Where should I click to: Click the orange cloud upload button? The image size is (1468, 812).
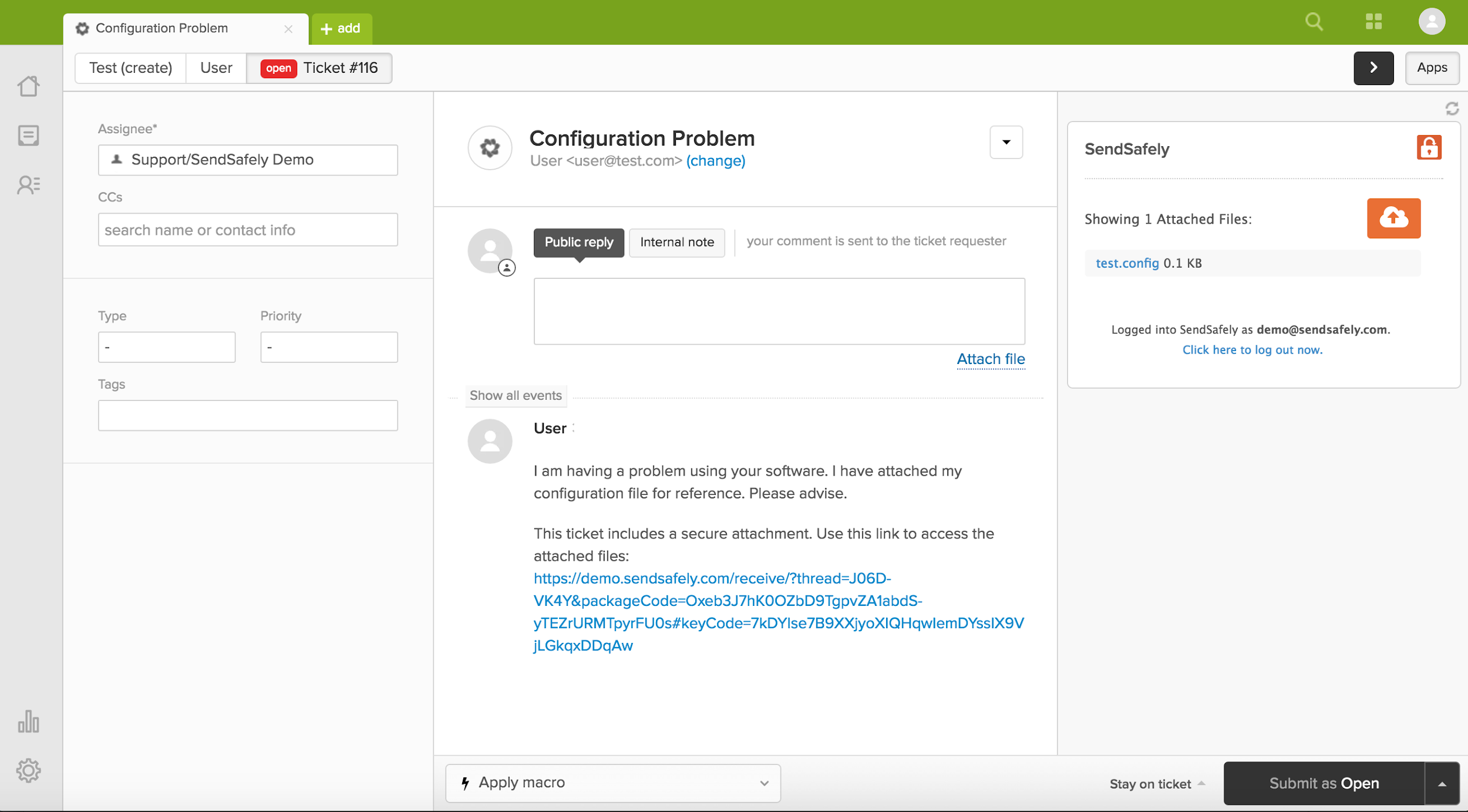coord(1393,218)
